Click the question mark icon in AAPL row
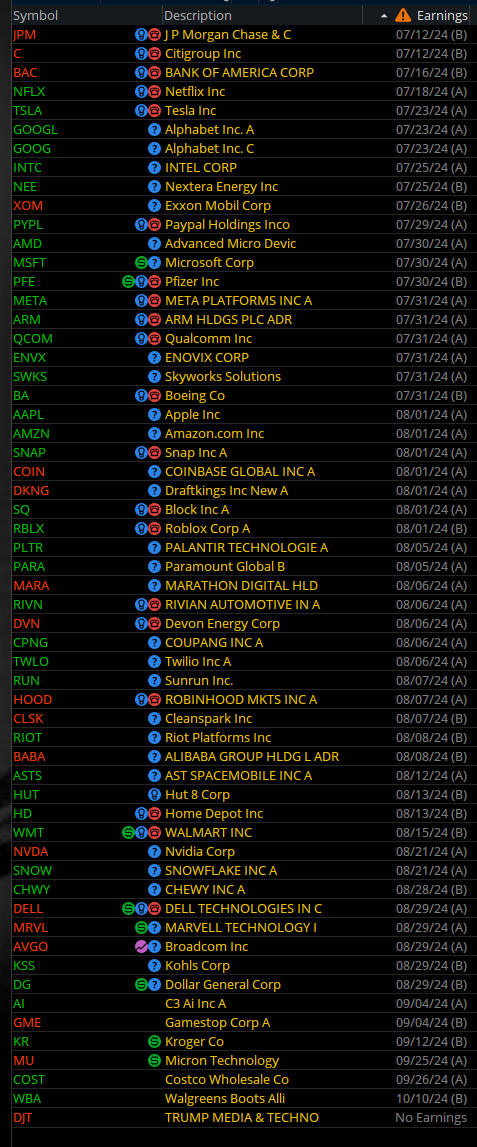Viewport: 477px width, 1147px height. pyautogui.click(x=154, y=415)
